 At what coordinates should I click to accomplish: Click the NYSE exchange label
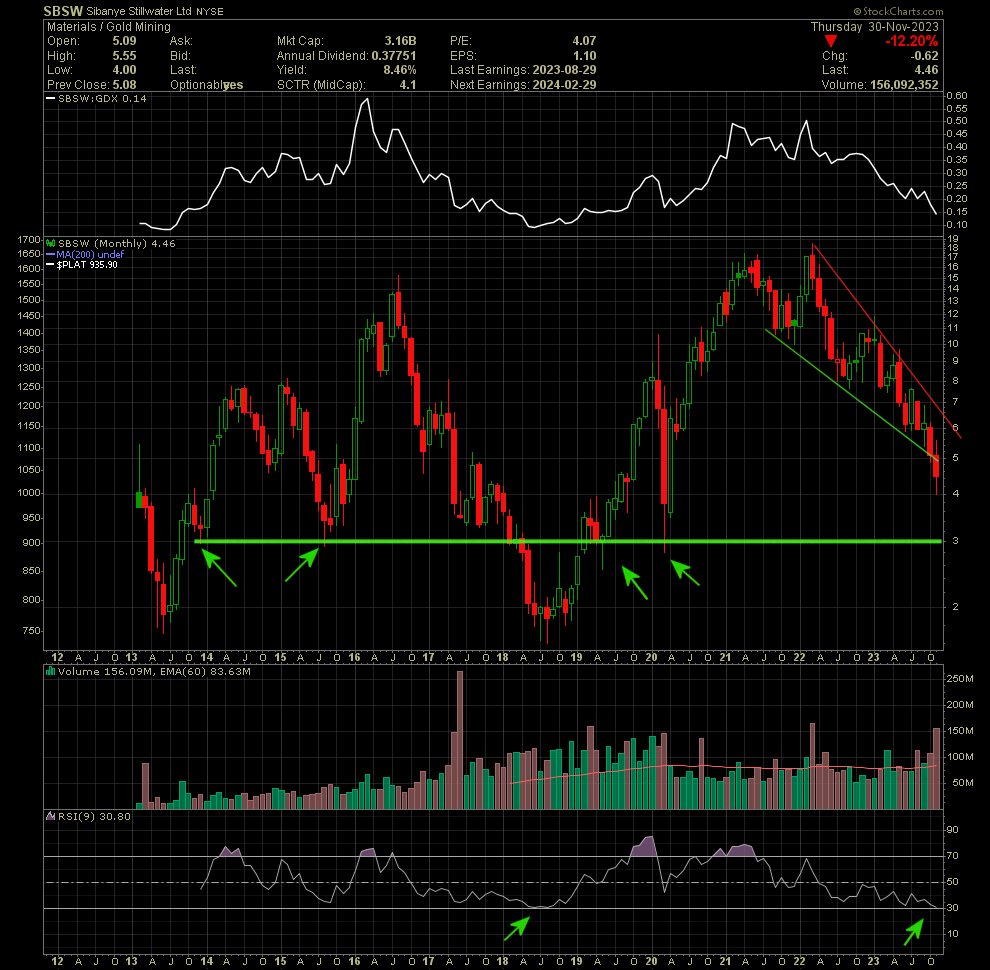[x=210, y=11]
